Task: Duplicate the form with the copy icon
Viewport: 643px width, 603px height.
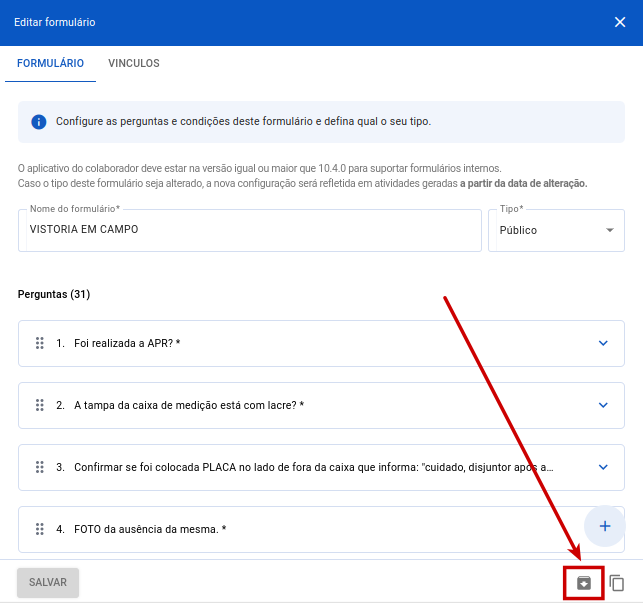Action: [616, 582]
